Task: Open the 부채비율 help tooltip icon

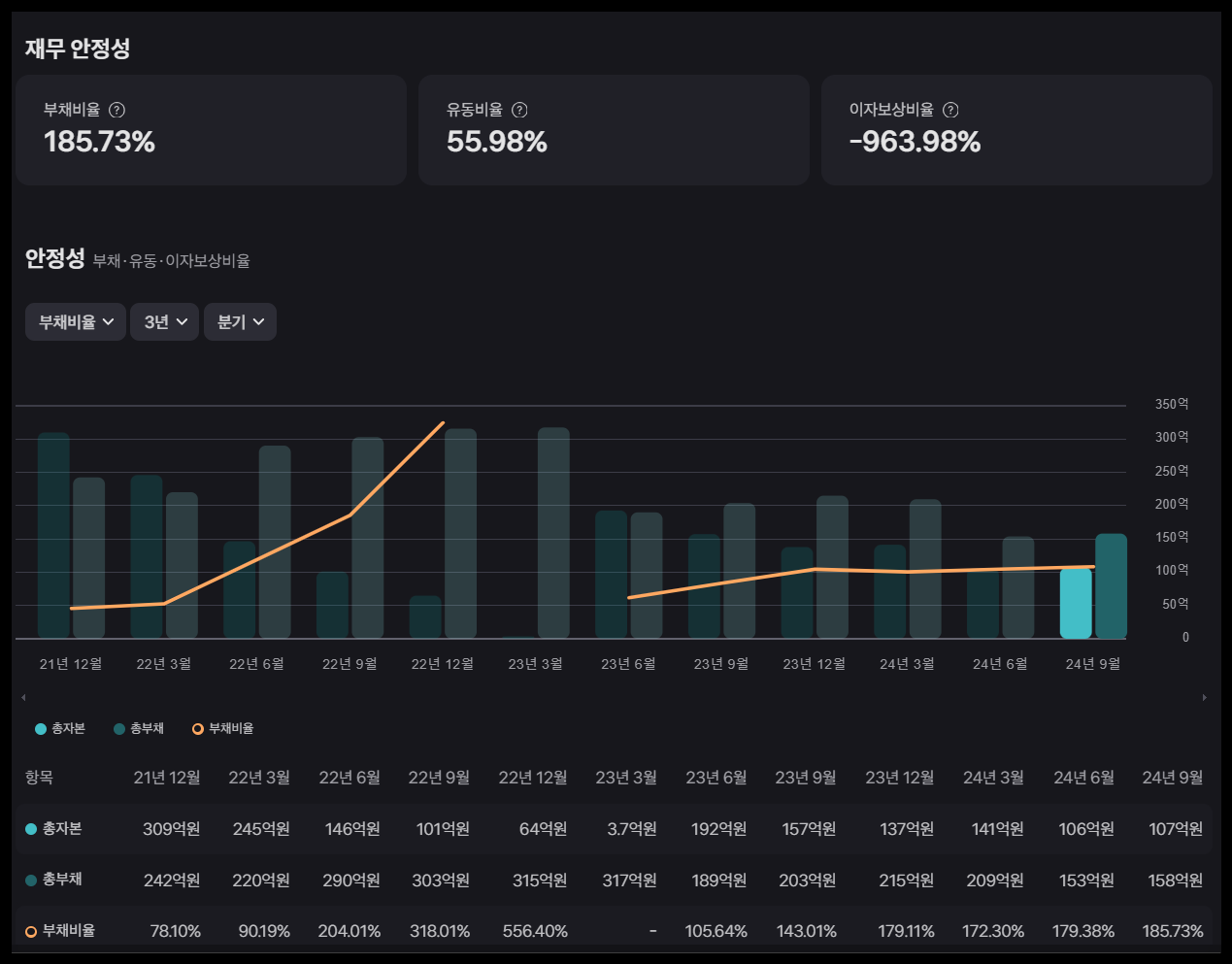Action: [x=117, y=110]
